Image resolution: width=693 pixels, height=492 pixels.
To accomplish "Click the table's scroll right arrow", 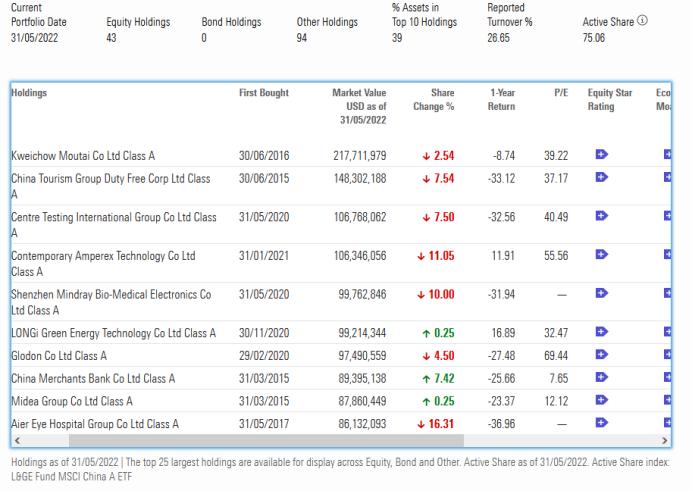I will 664,440.
